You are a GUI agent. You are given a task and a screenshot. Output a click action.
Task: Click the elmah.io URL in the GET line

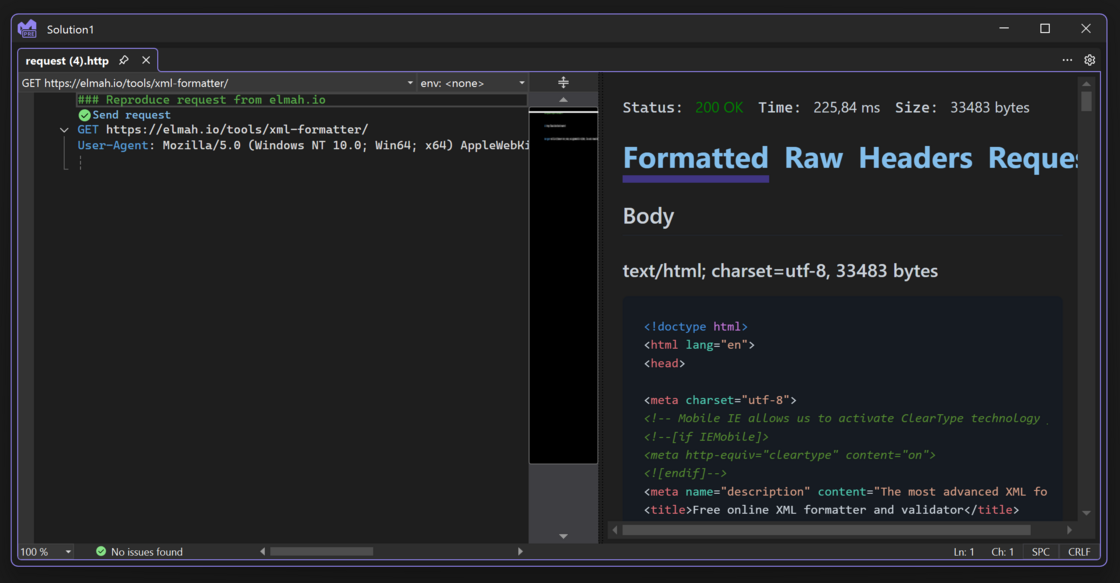pos(237,129)
